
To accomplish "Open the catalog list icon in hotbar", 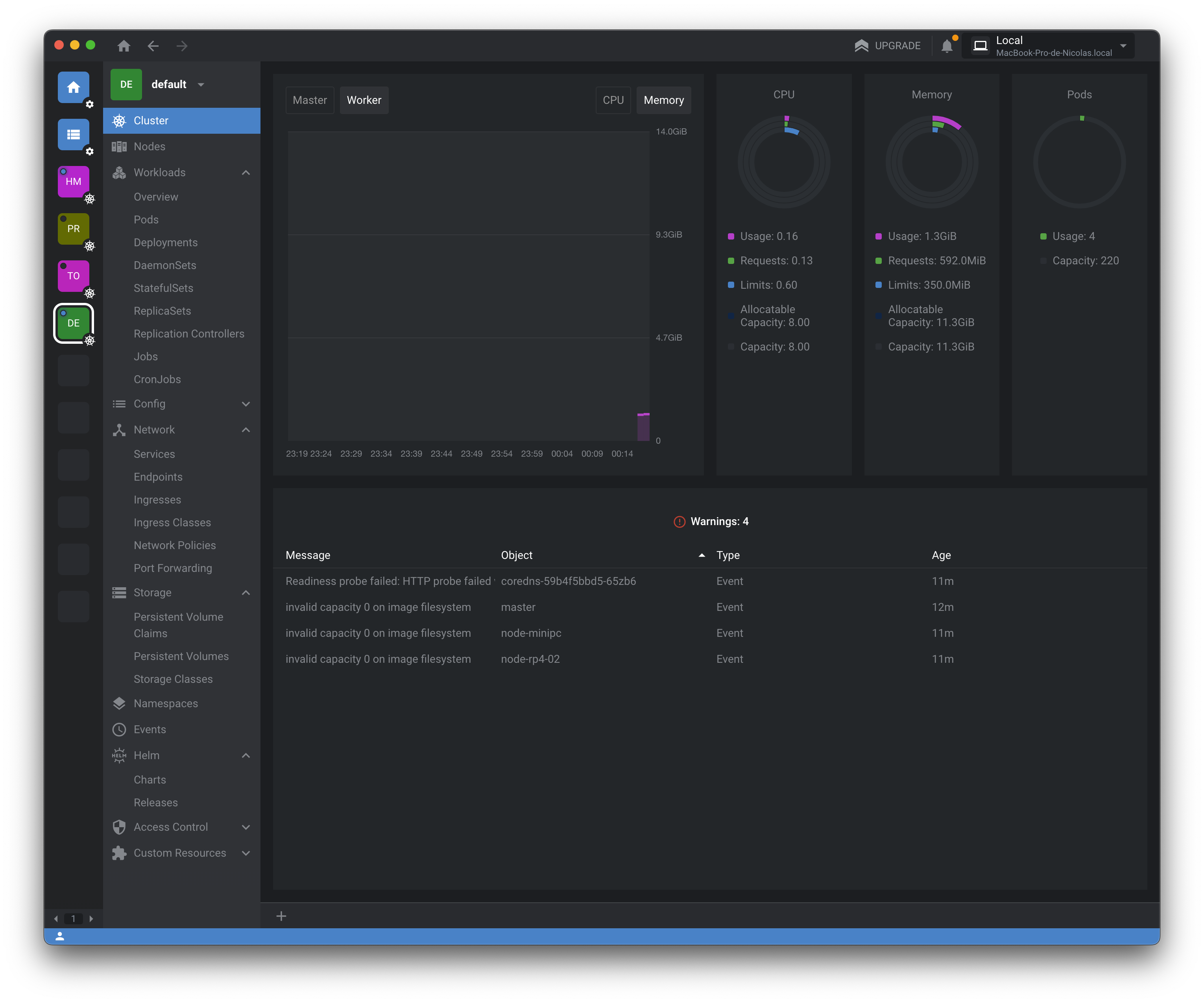I will click(74, 135).
